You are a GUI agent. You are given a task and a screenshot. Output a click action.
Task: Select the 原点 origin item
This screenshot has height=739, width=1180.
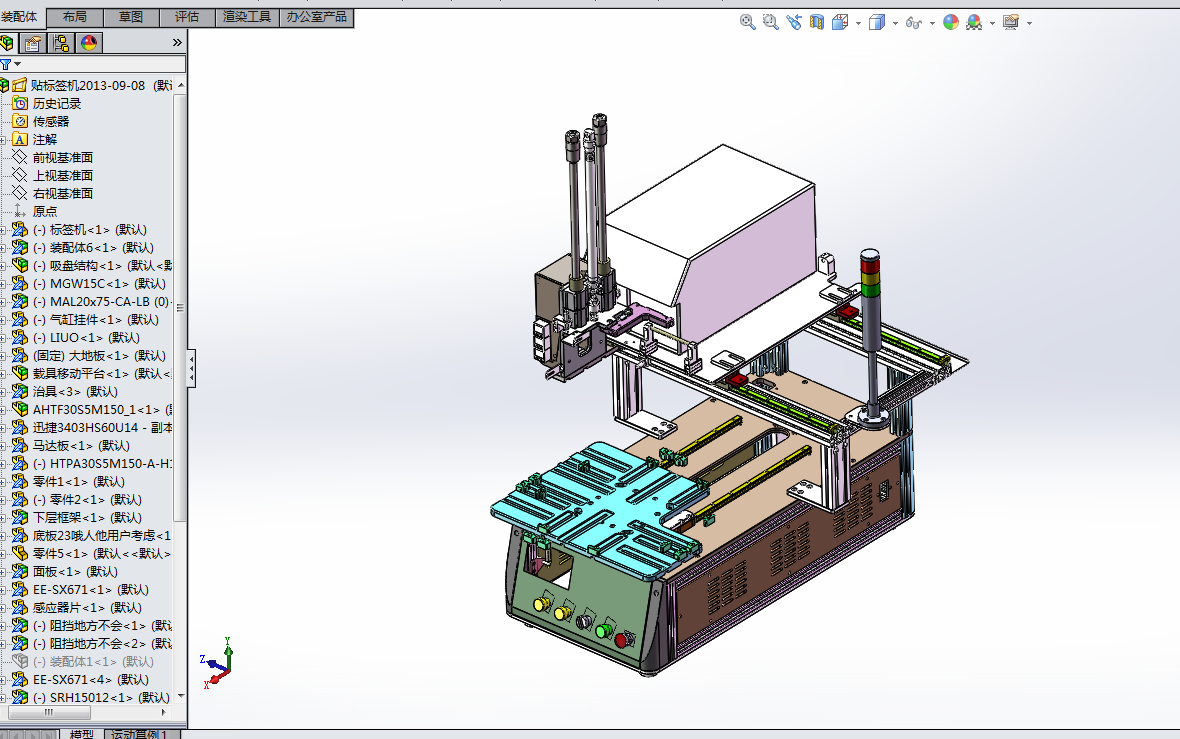coord(44,212)
